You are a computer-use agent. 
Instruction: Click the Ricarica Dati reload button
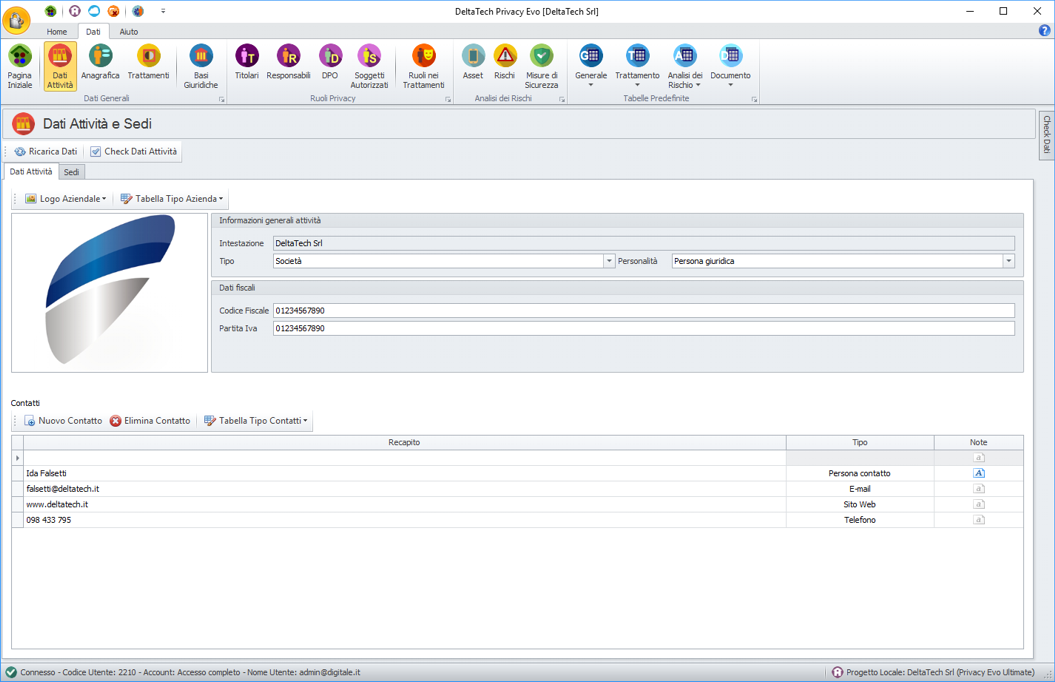point(46,151)
